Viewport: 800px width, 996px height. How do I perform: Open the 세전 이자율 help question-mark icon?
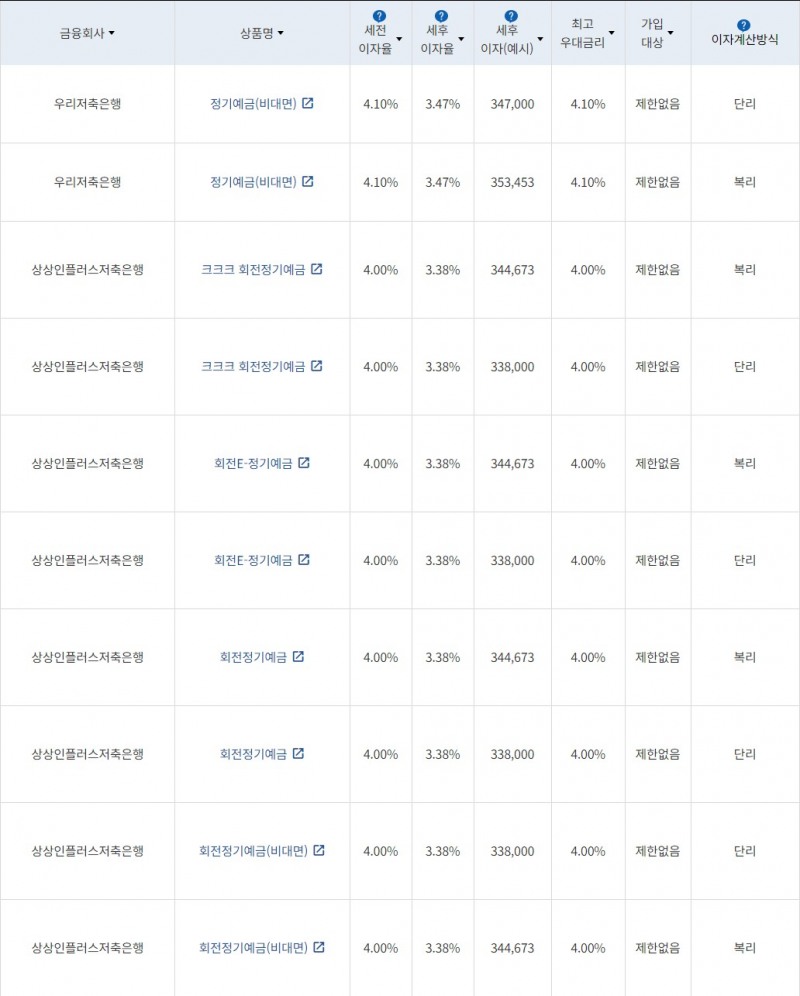click(379, 16)
